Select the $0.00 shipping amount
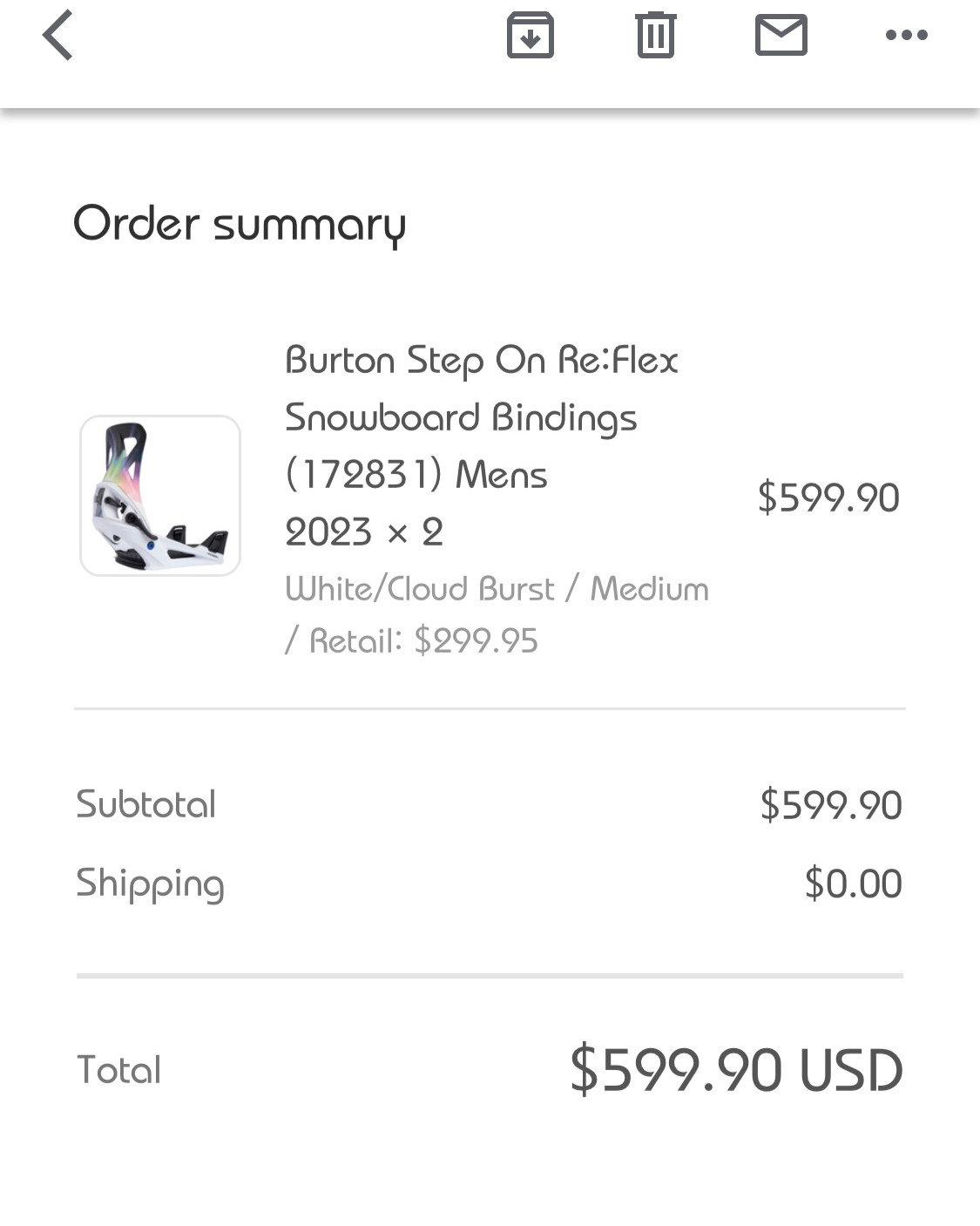This screenshot has height=1226, width=980. [x=853, y=884]
